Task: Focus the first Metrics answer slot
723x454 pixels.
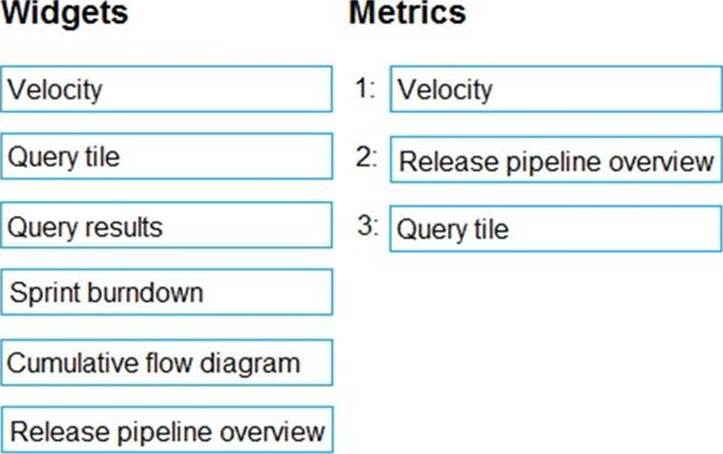Action: click(555, 90)
